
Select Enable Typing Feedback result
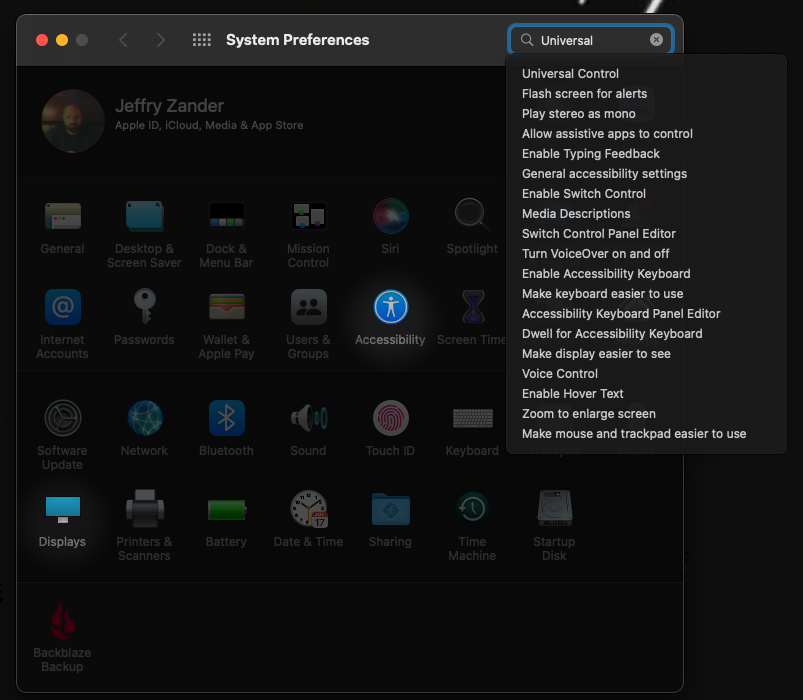point(590,154)
